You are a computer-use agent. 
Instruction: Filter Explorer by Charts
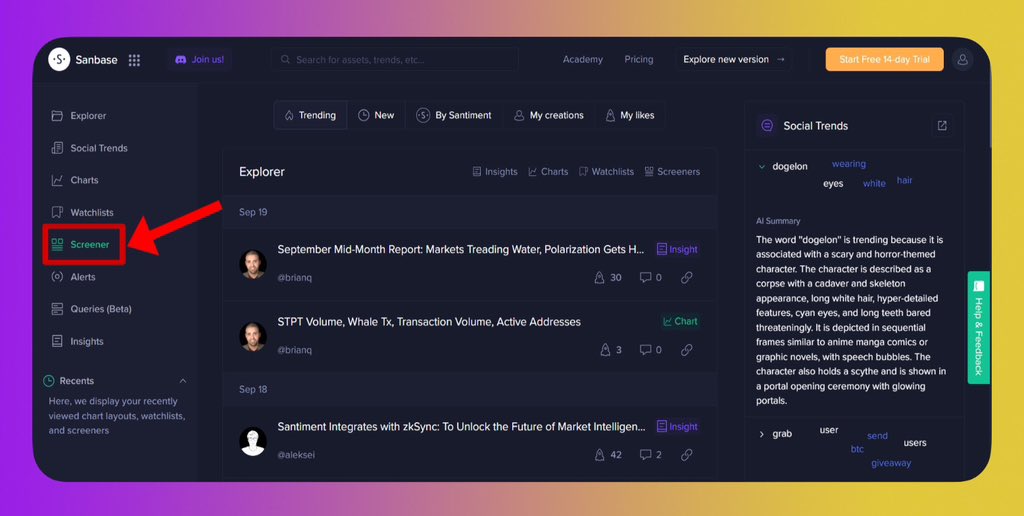[x=548, y=172]
